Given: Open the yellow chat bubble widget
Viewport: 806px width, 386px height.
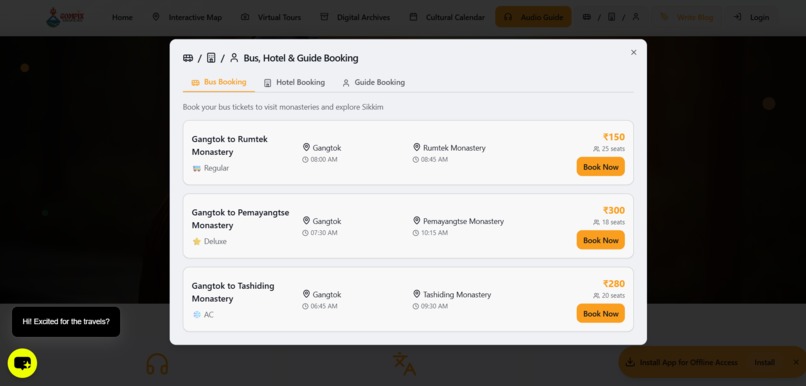Looking at the screenshot, I should pos(22,363).
